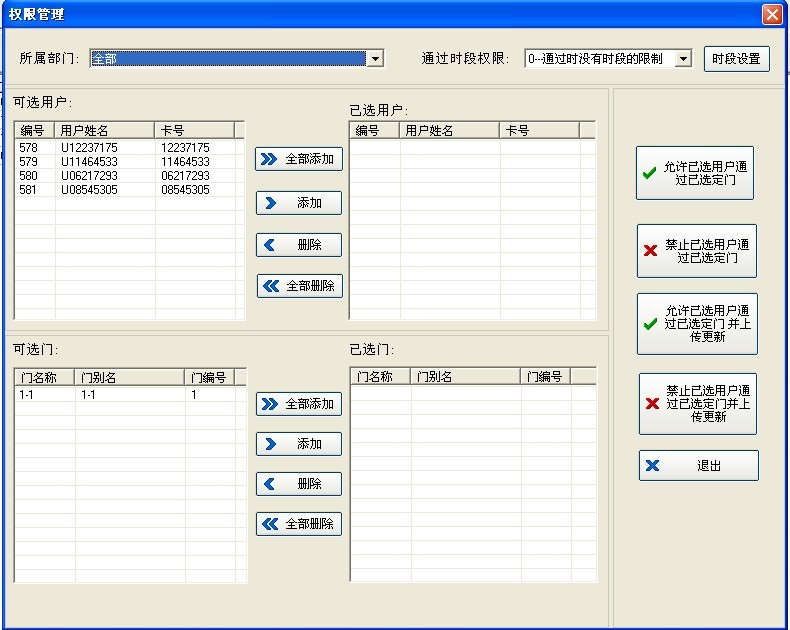Expand the 通过时段权限 dropdown
The image size is (790, 630).
683,59
